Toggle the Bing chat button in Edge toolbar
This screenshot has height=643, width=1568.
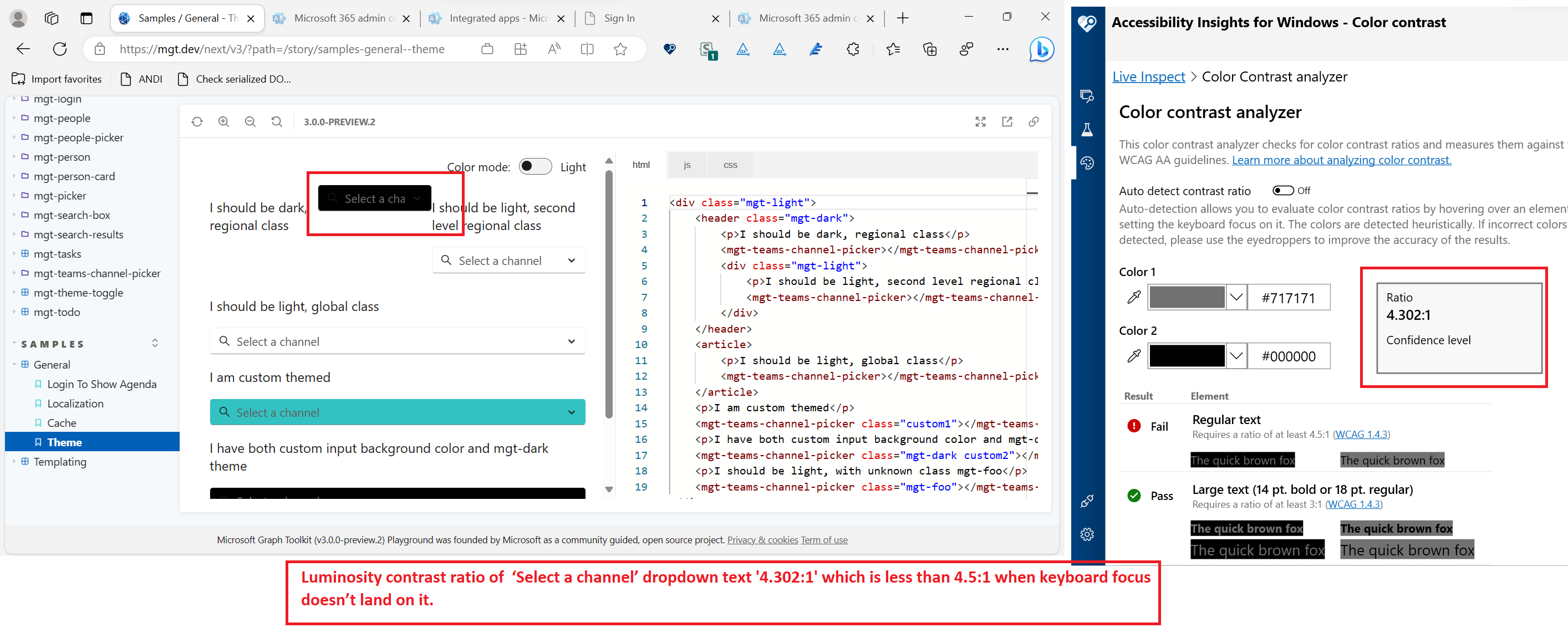[1041, 49]
